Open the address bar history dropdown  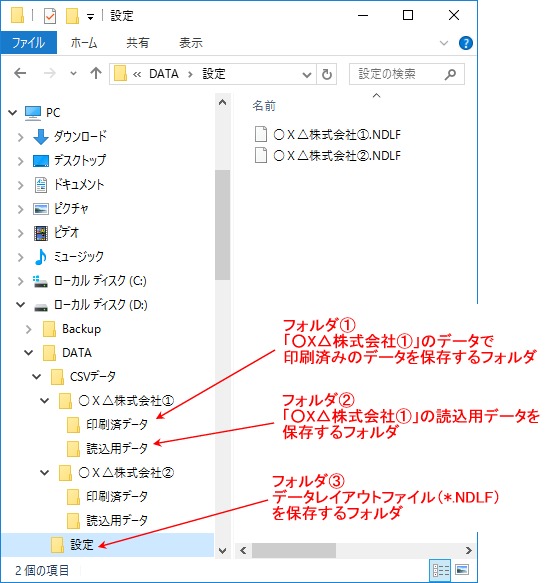pos(307,75)
